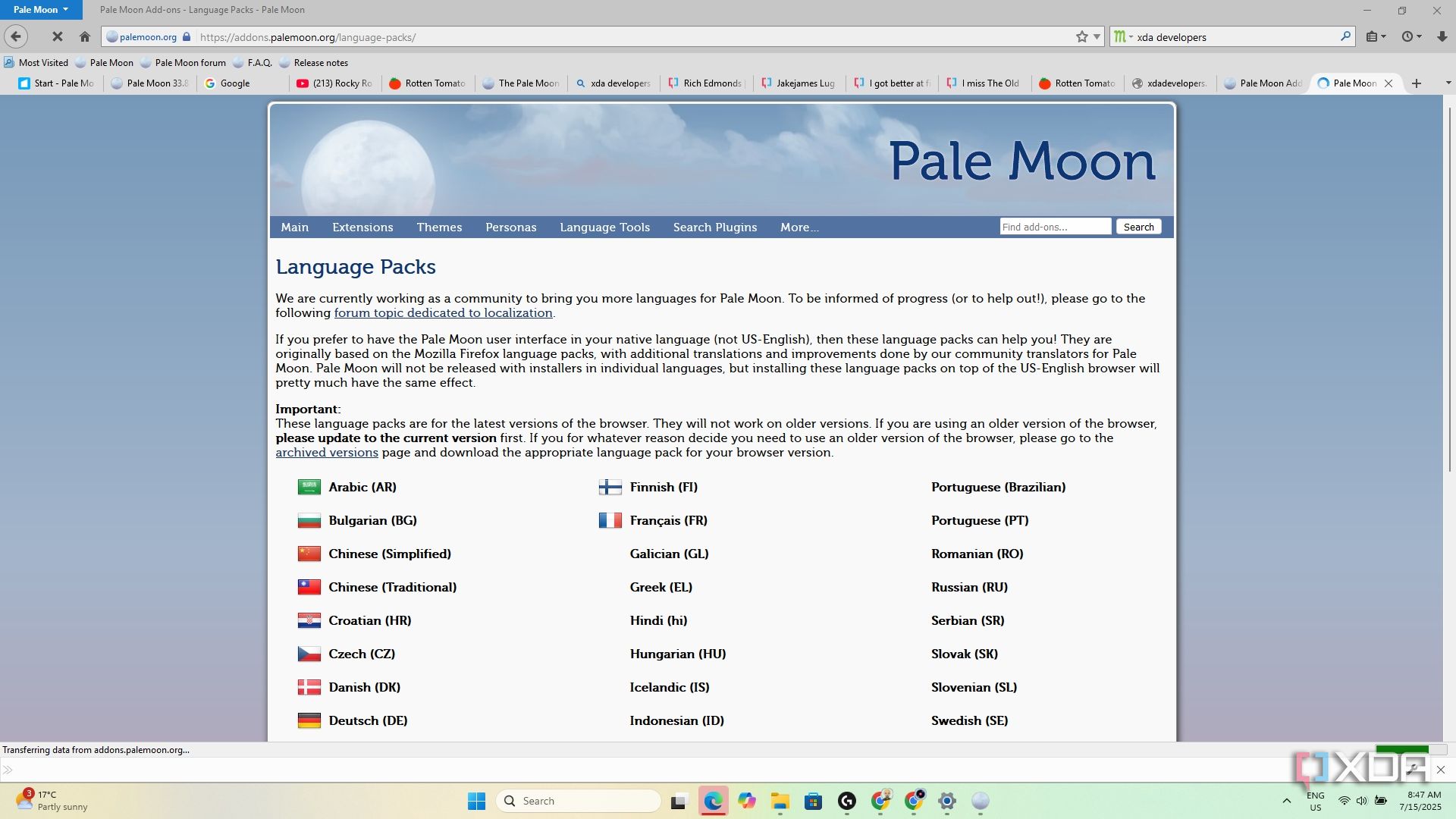The image size is (1456, 819).
Task: Click the Windows taskbar Search box
Action: pos(578,801)
